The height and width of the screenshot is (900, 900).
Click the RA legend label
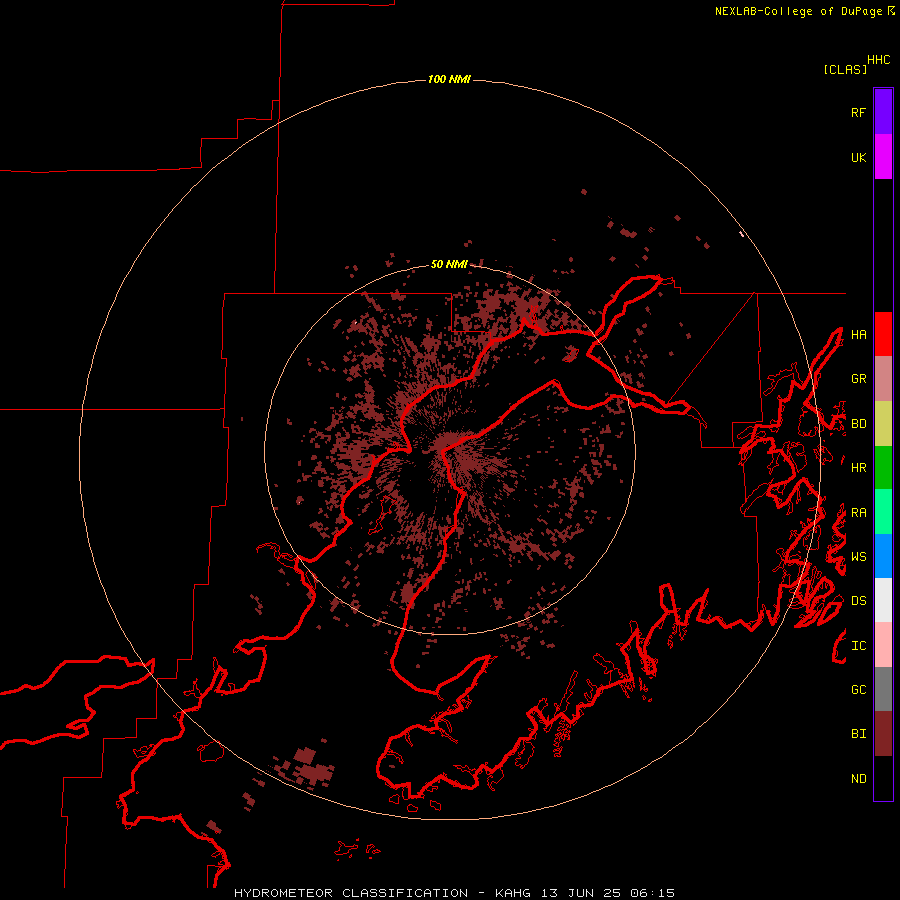pyautogui.click(x=858, y=513)
